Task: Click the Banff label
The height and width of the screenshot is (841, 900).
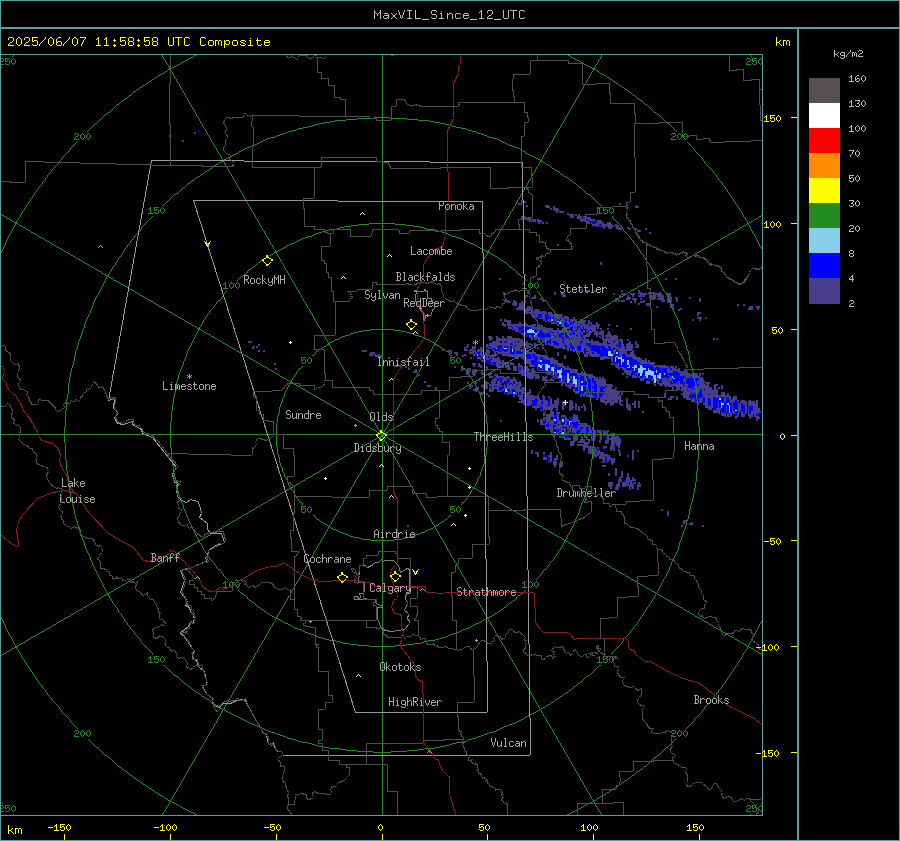Action: click(x=165, y=558)
